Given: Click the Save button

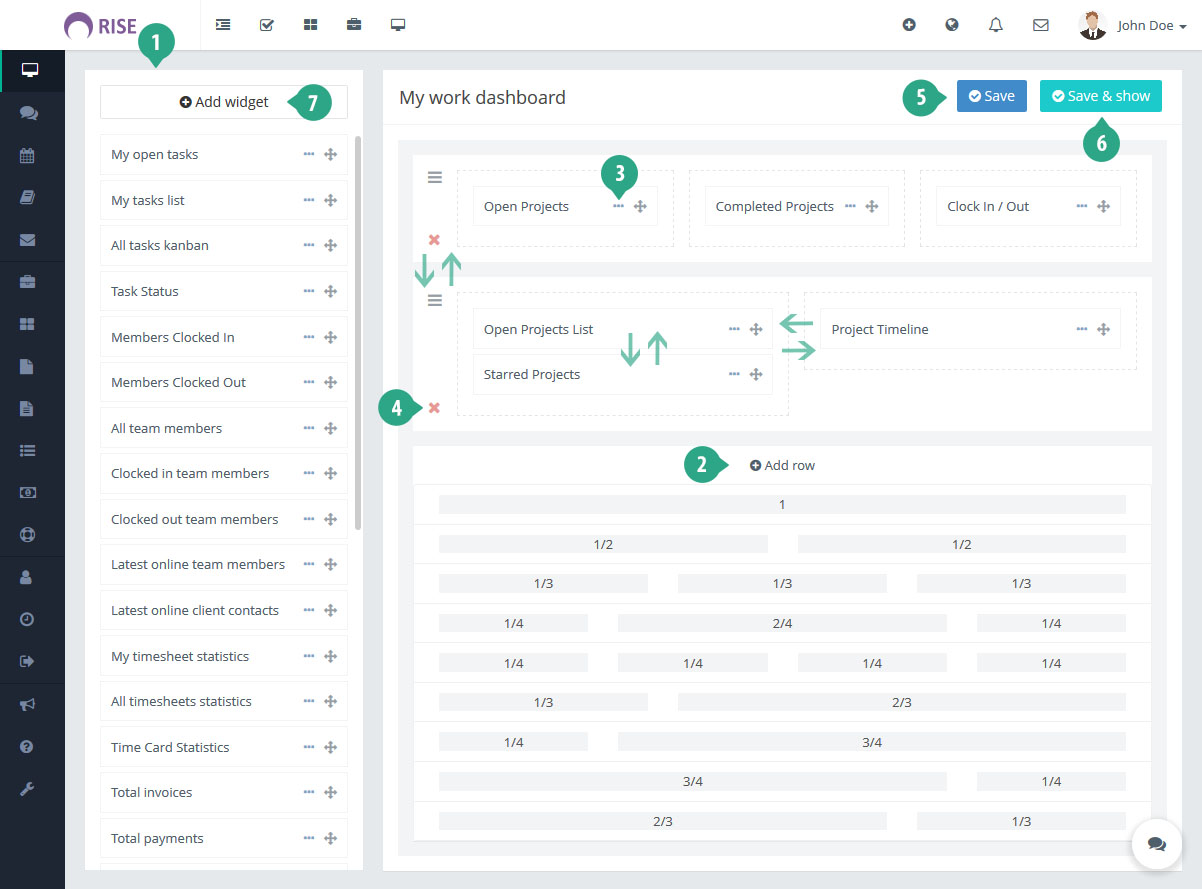Looking at the screenshot, I should (991, 96).
